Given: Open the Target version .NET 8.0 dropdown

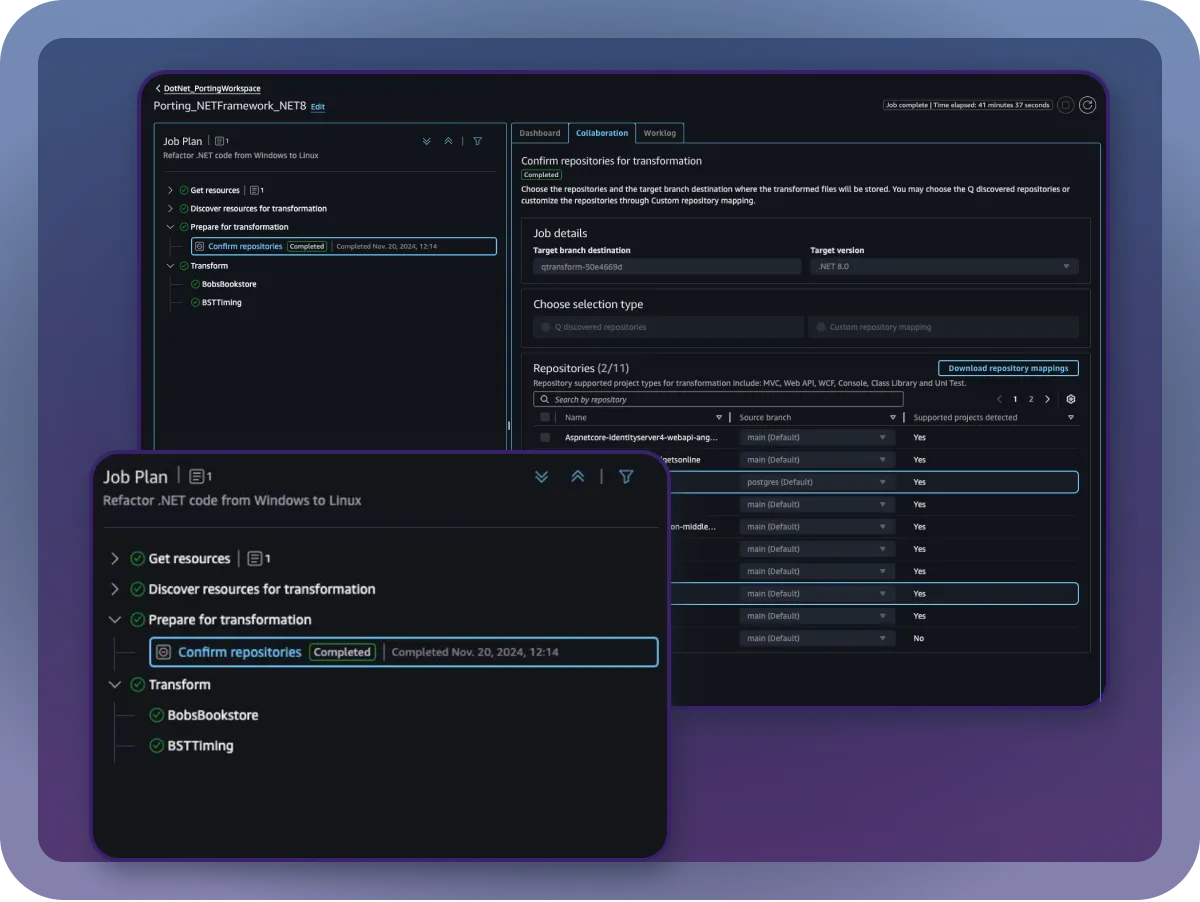Looking at the screenshot, I should pos(943,267).
